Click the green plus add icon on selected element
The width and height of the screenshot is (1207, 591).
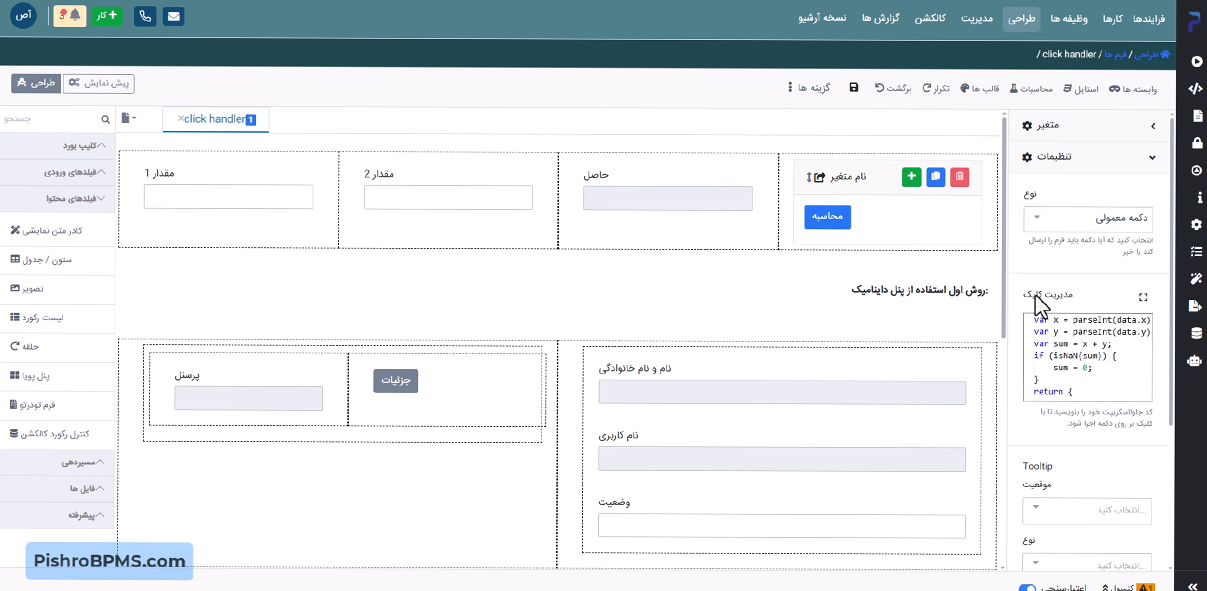(911, 177)
